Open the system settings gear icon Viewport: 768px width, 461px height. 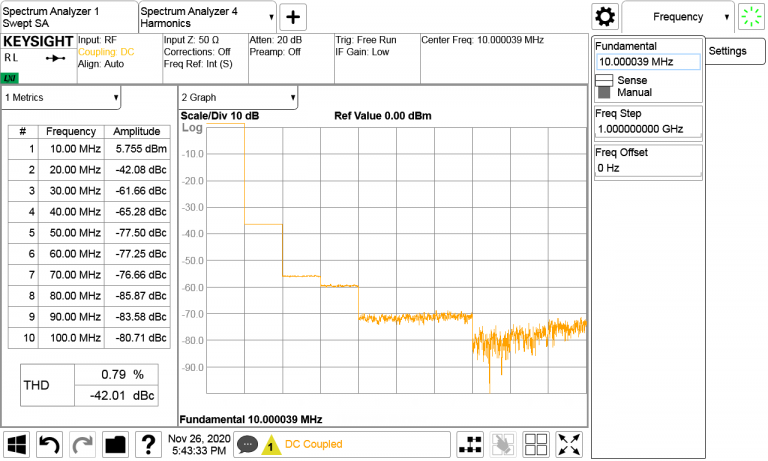(604, 17)
